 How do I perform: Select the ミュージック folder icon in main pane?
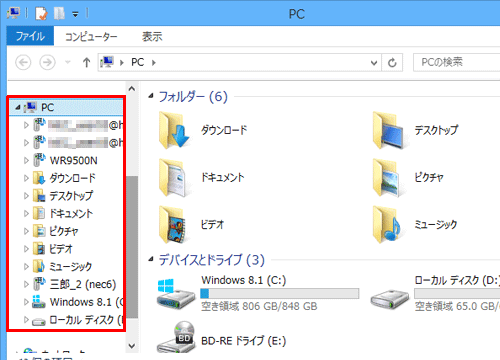[388, 225]
